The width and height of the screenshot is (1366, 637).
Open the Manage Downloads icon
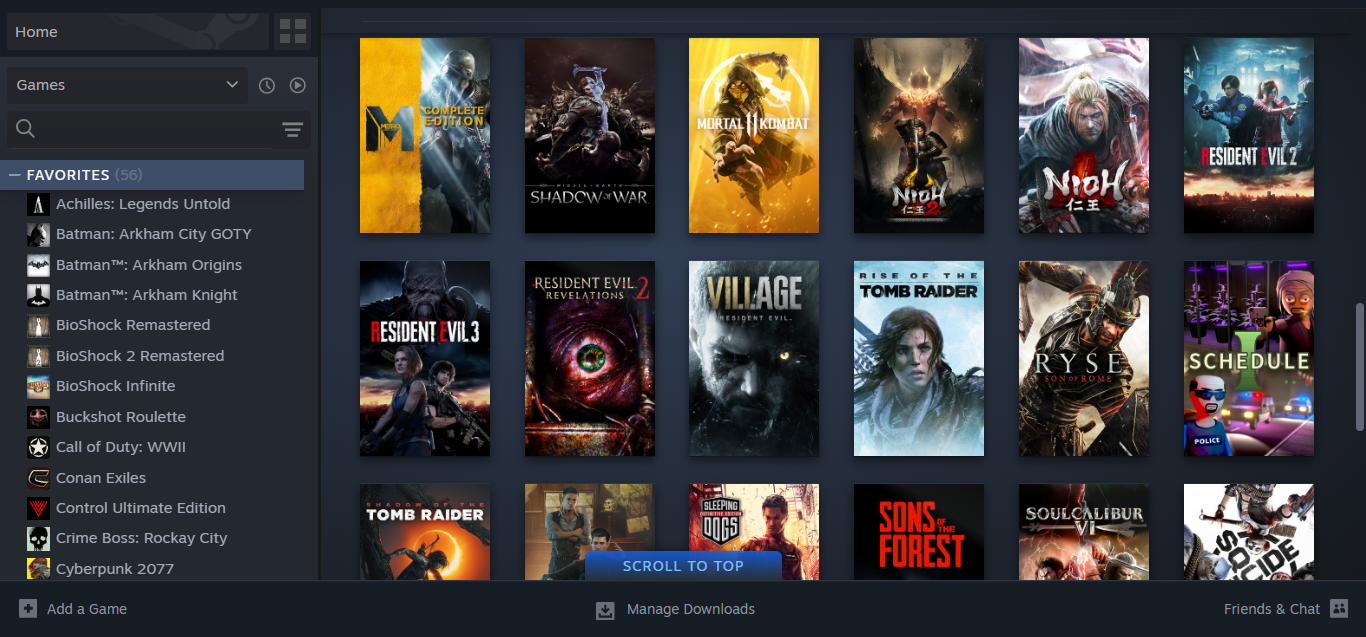point(605,610)
